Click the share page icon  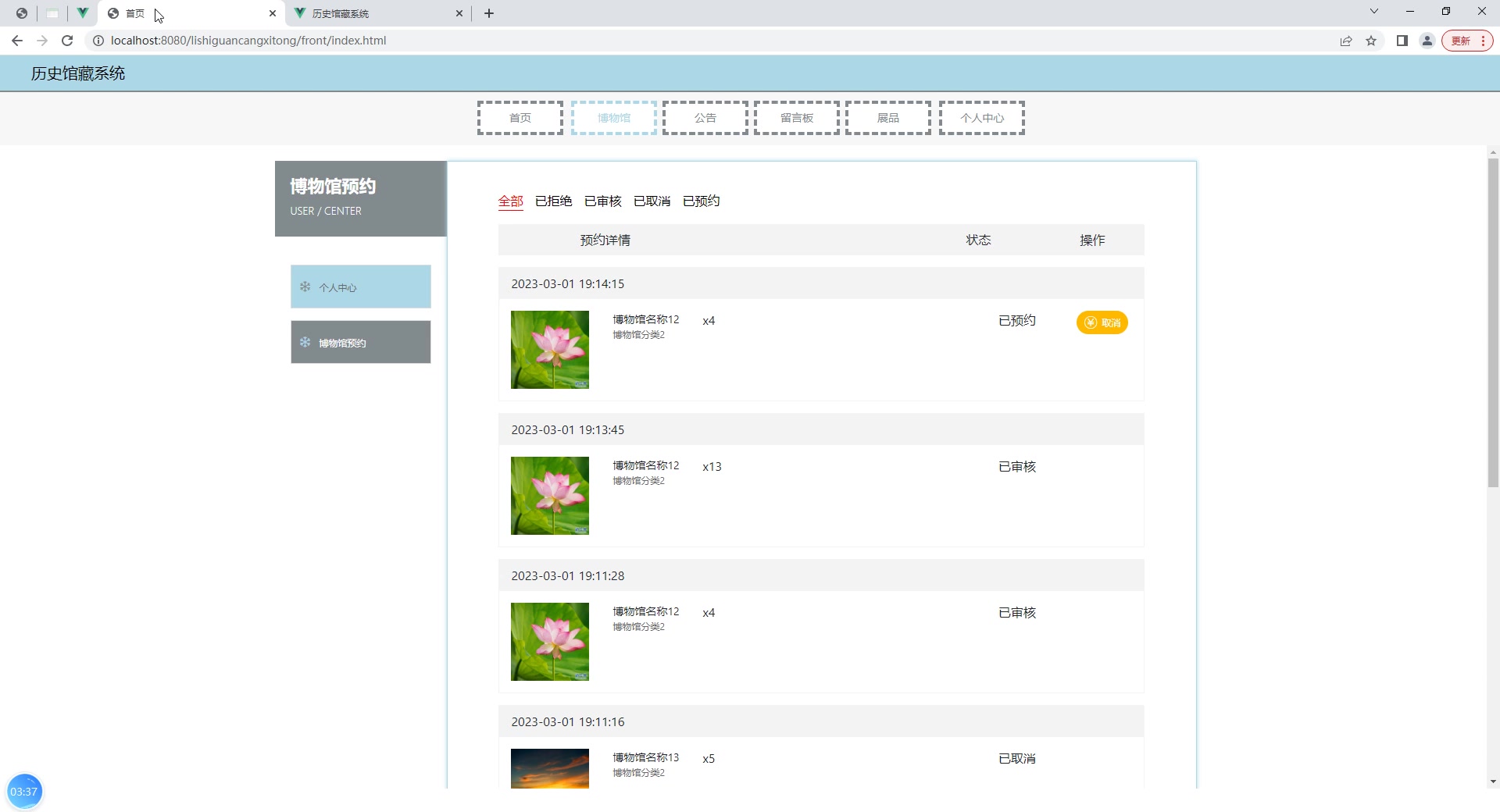point(1346,41)
